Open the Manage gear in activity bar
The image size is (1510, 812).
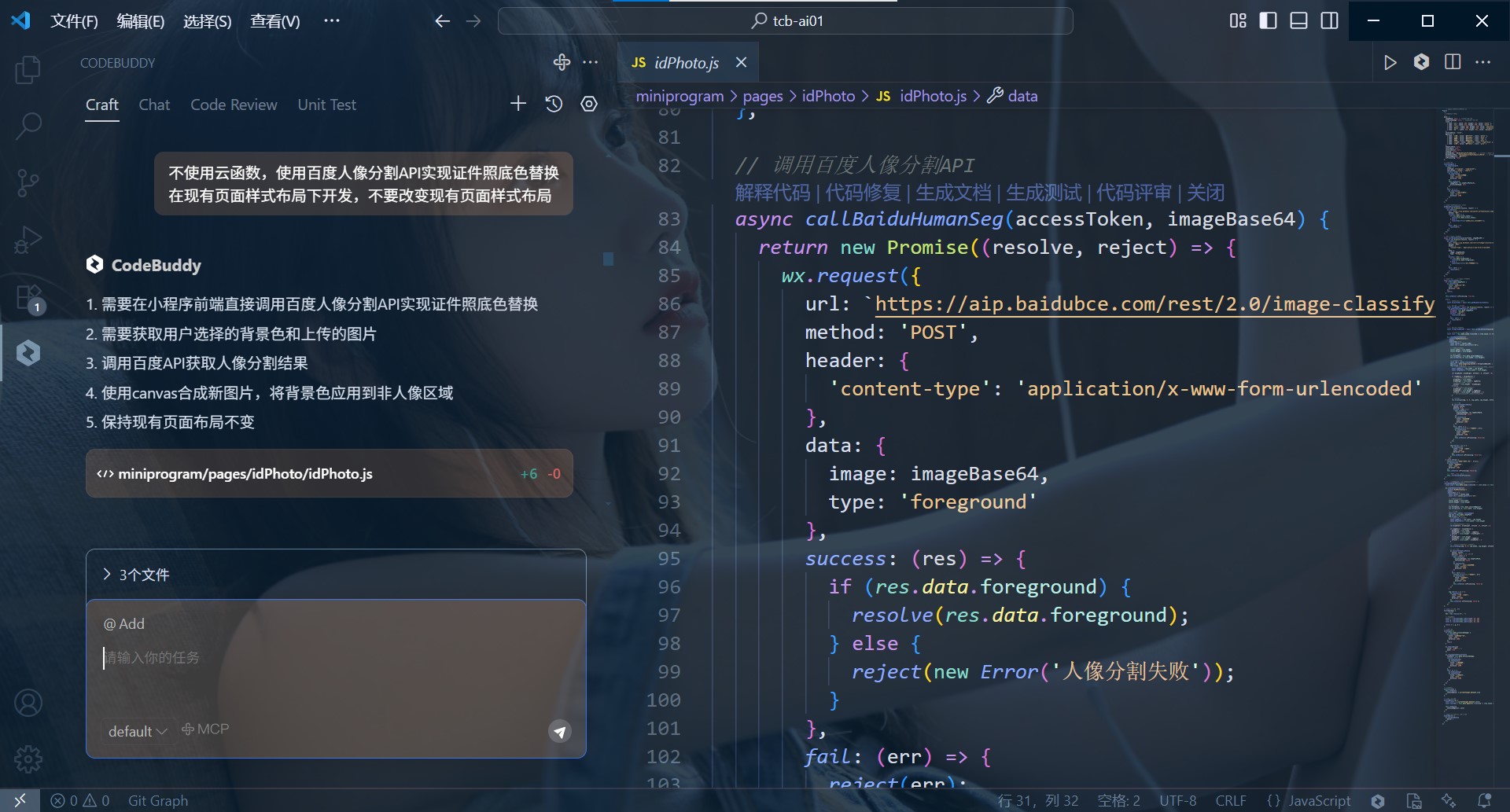point(28,759)
